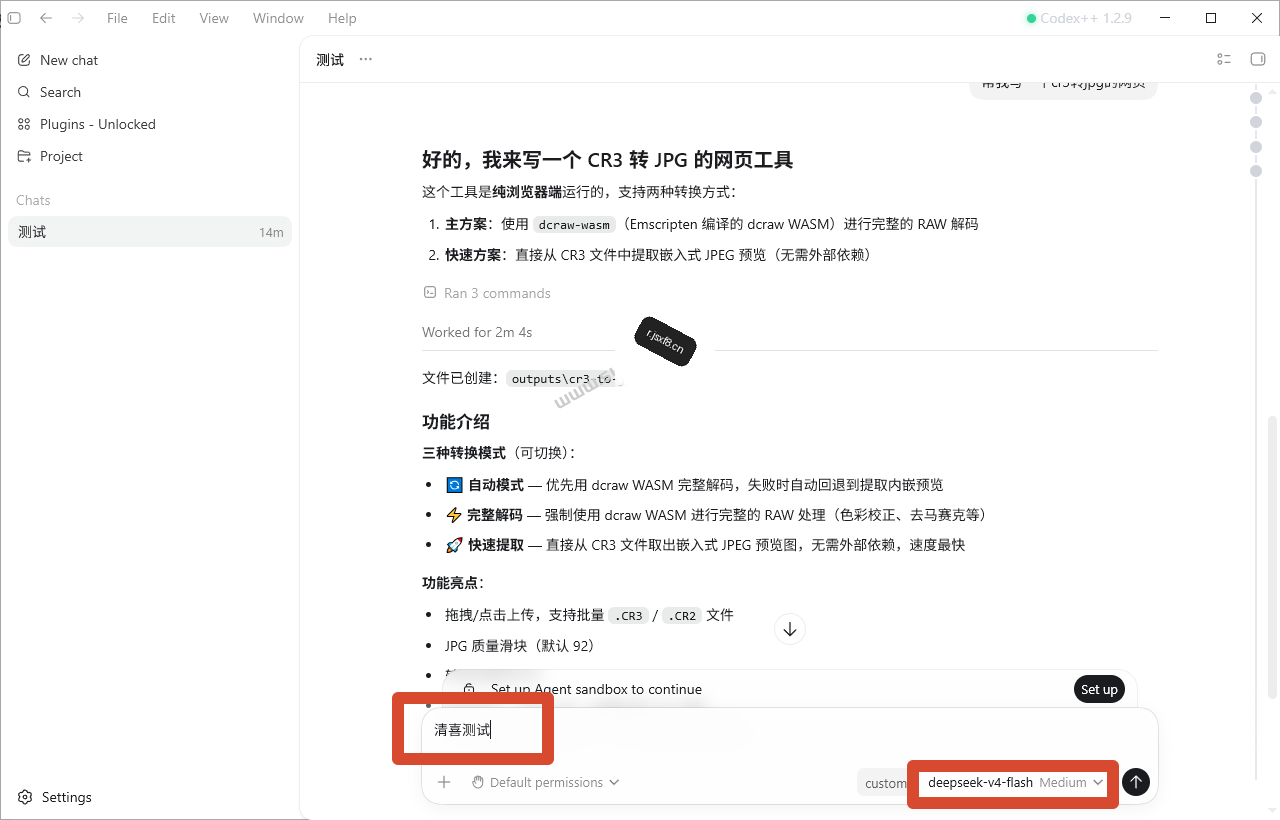Select the 测试 chat in the list
This screenshot has height=820, width=1280.
150,232
